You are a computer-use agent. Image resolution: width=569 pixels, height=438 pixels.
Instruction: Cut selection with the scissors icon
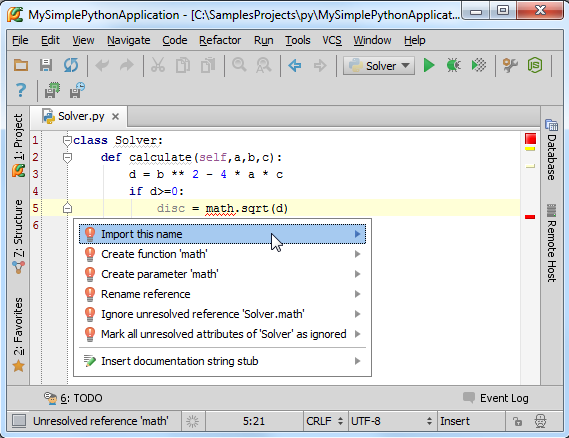158,66
